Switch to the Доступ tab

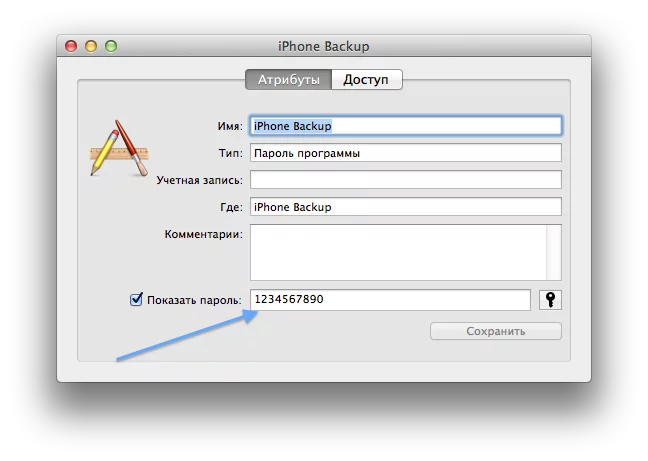[367, 79]
